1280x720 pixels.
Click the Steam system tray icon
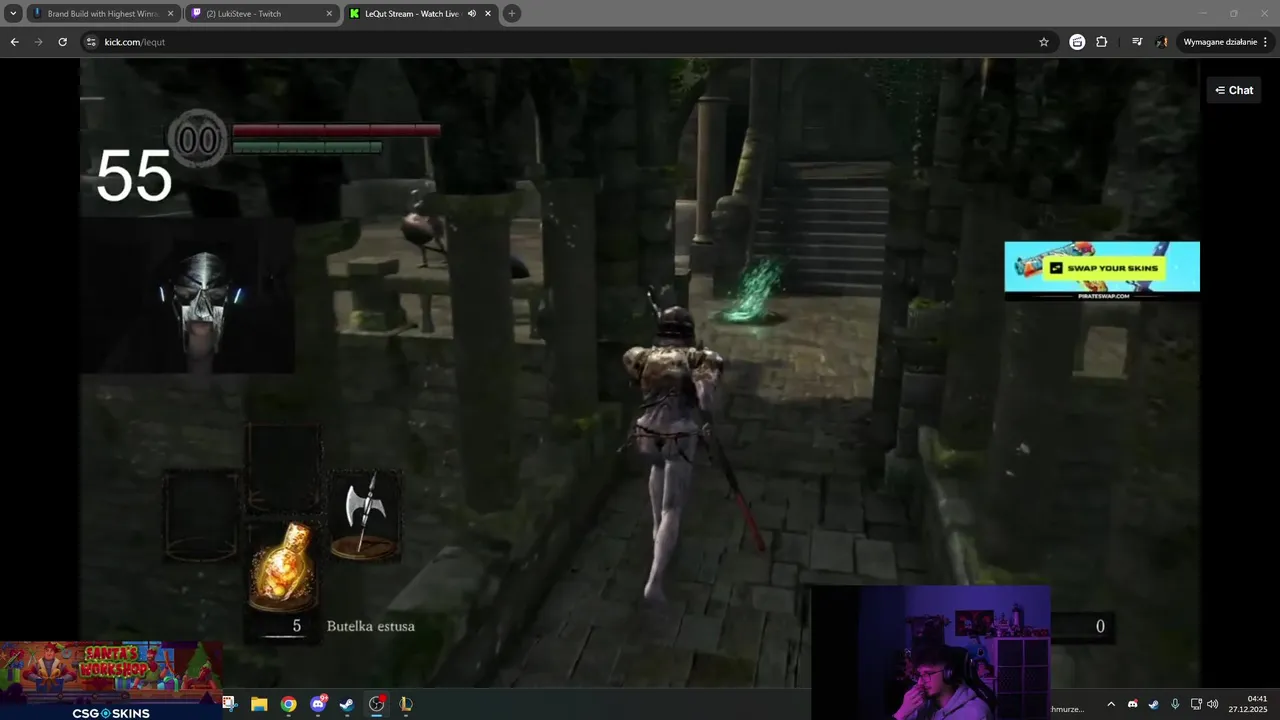coord(1153,704)
